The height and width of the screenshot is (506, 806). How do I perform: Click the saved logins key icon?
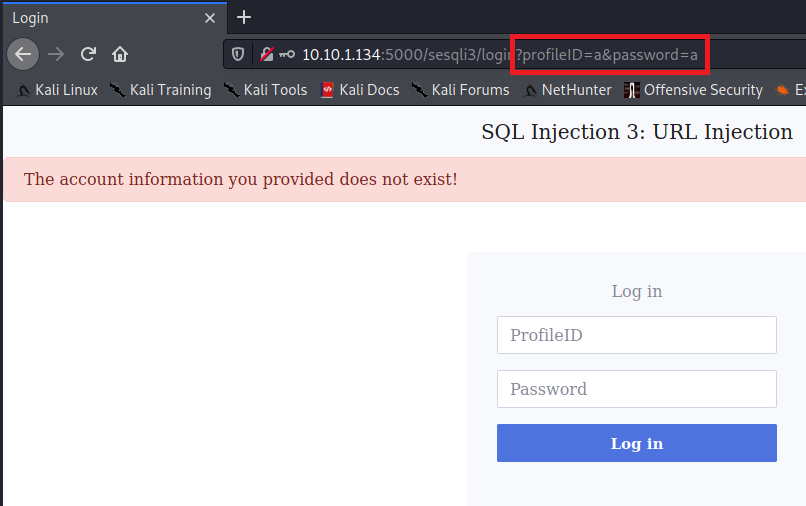click(x=286, y=54)
